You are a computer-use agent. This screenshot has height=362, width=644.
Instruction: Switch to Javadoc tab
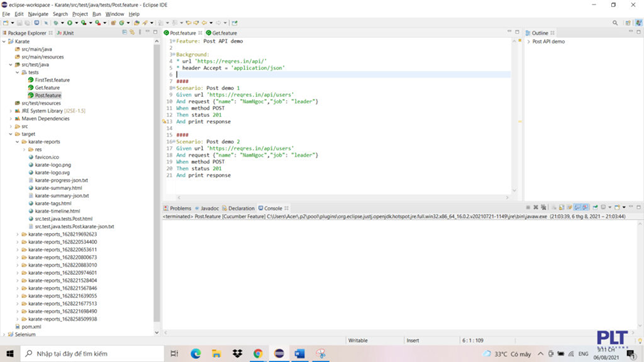[207, 208]
